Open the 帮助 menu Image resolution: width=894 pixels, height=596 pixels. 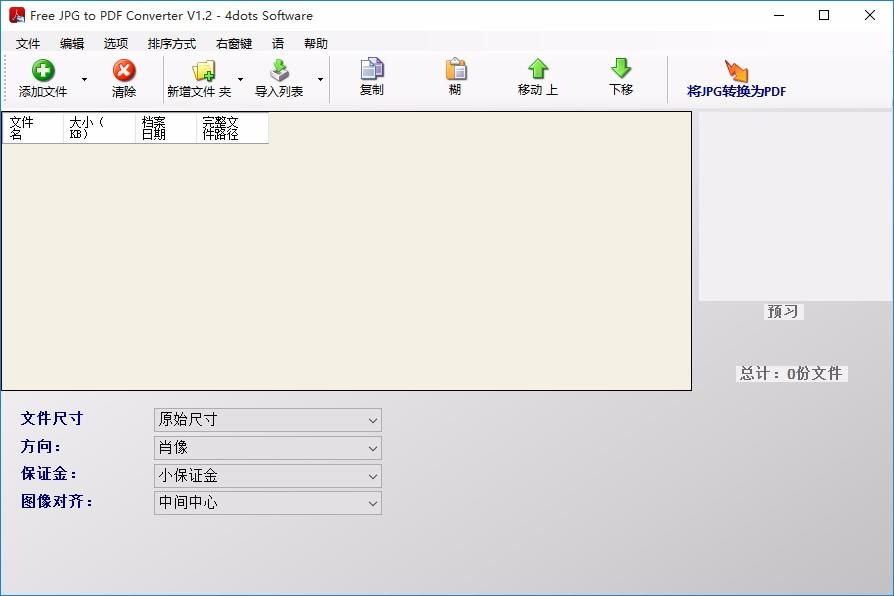[316, 43]
